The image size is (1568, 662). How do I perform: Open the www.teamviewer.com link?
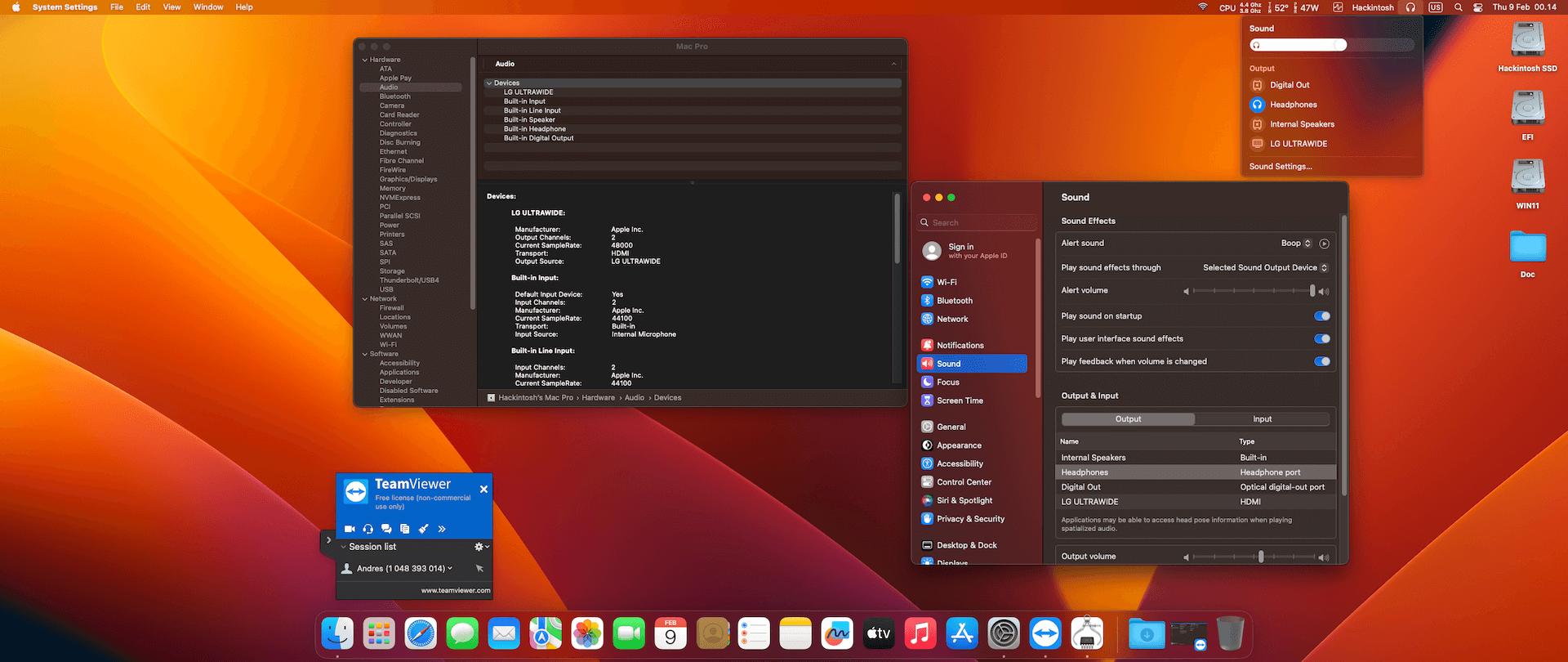pyautogui.click(x=456, y=590)
